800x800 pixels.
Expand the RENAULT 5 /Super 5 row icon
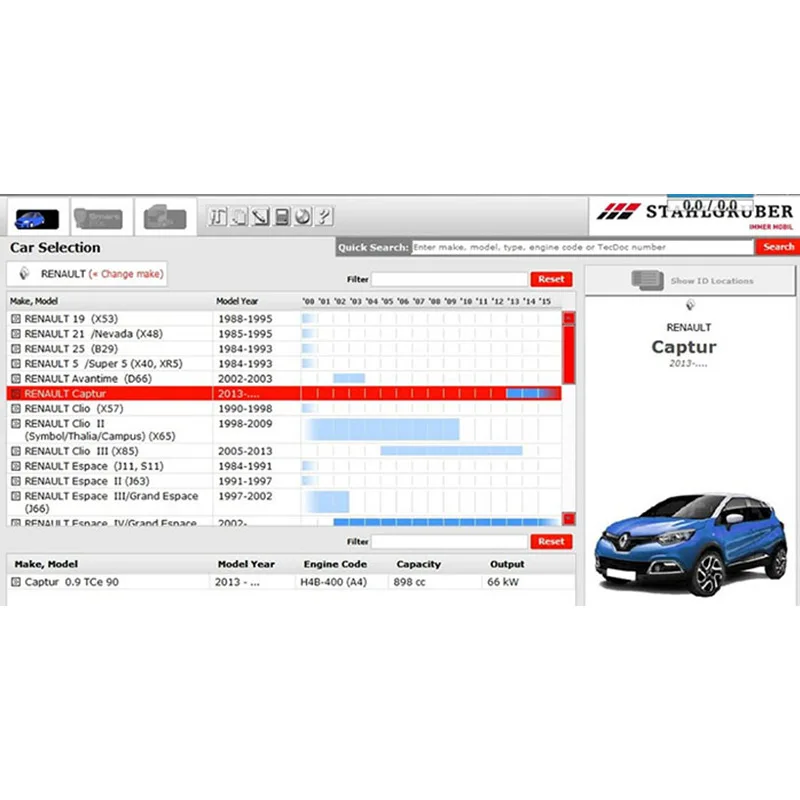(16, 364)
